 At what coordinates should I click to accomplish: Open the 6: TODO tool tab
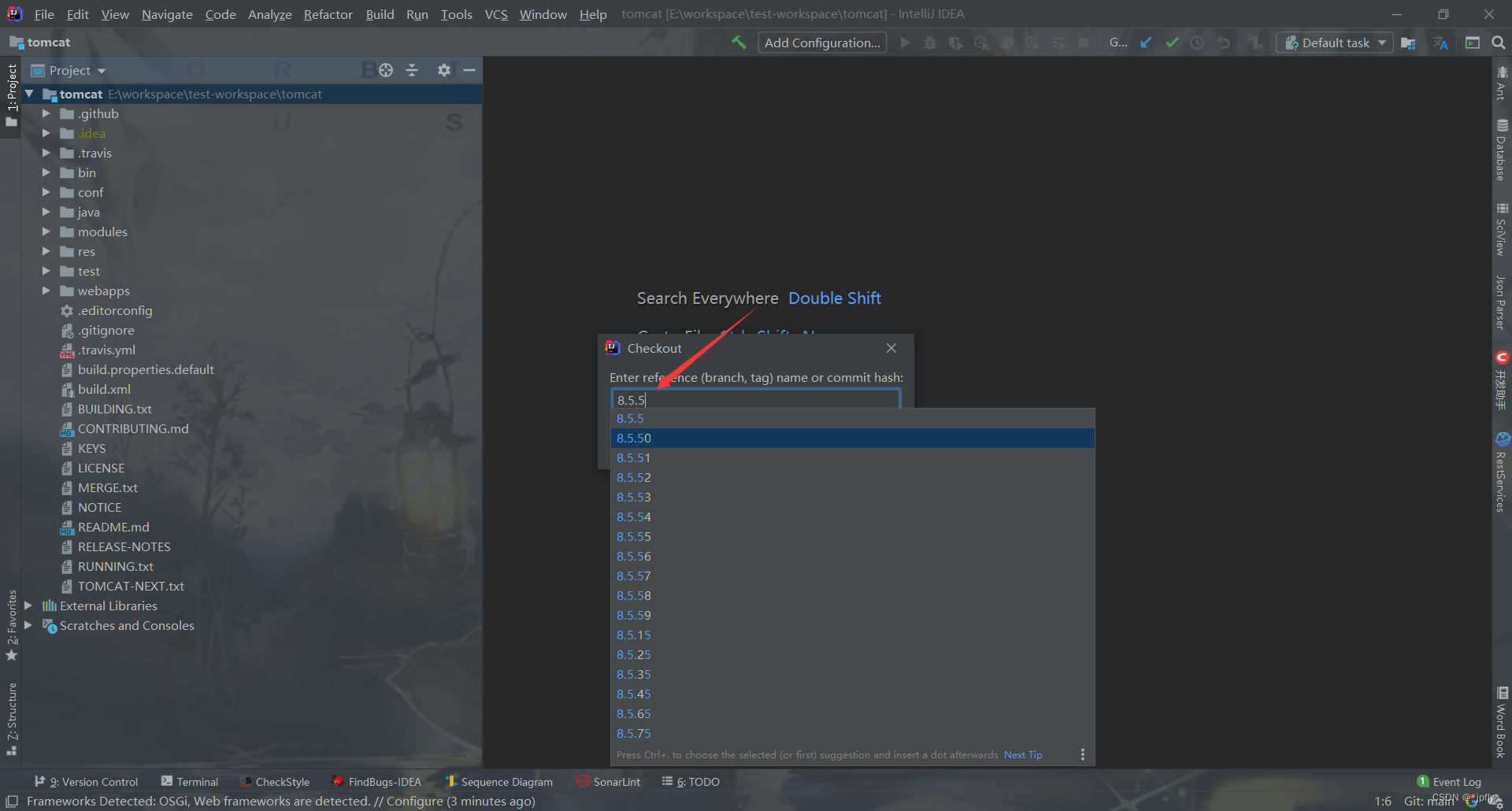pyautogui.click(x=691, y=782)
